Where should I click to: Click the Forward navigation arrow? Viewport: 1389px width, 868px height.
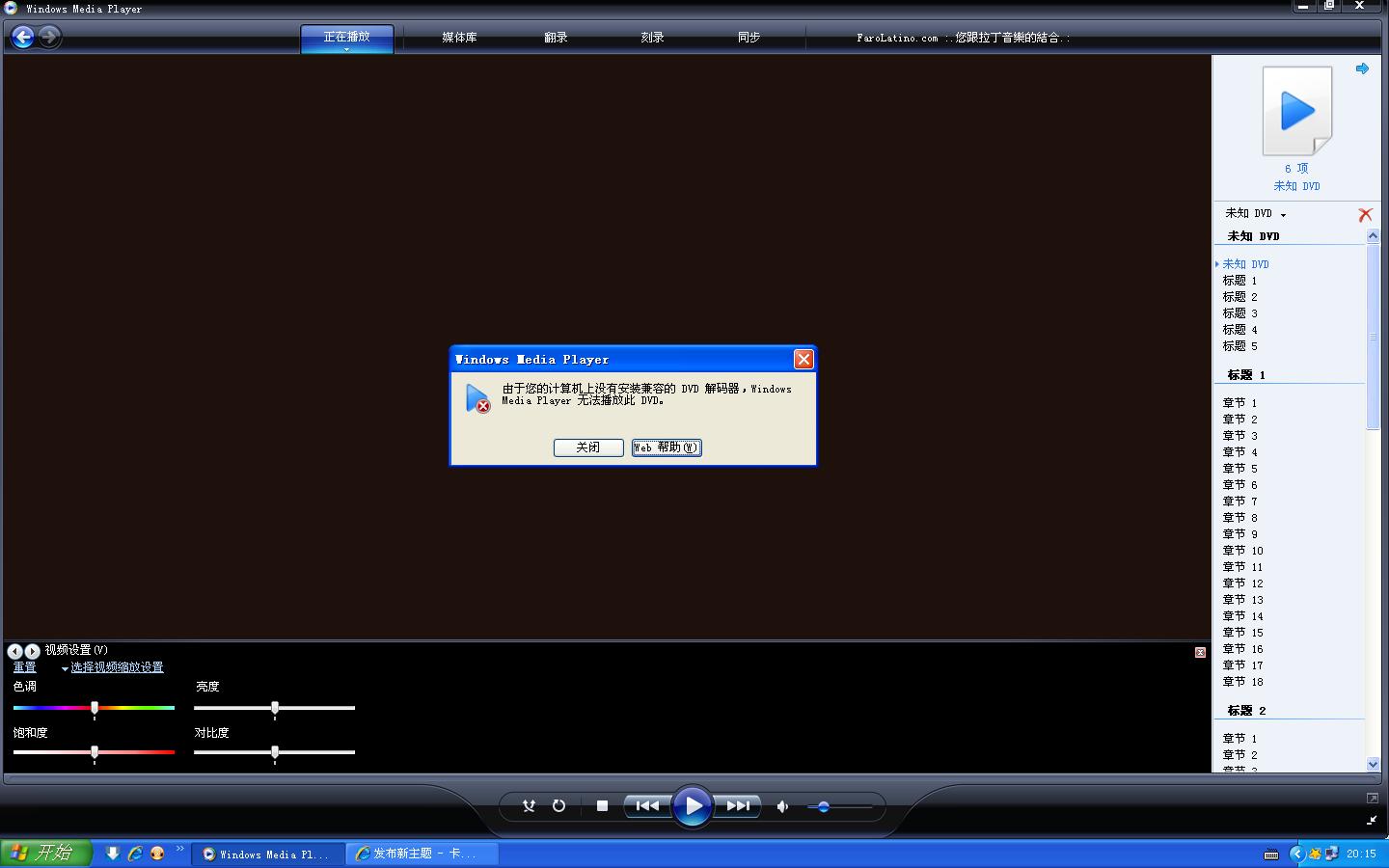pos(49,37)
